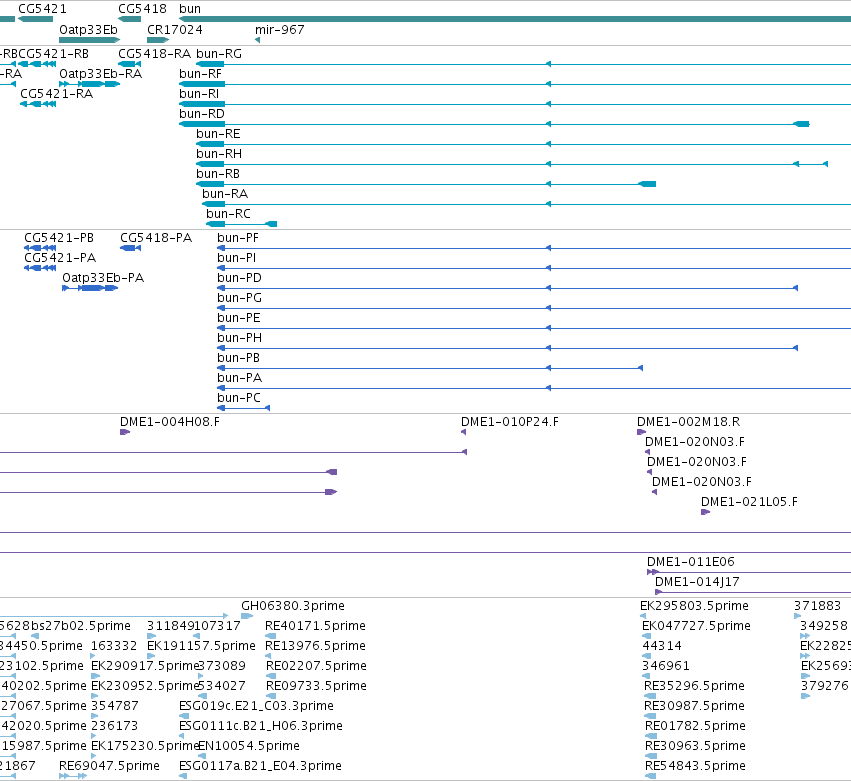Select the bun-RH transcript label
The height and width of the screenshot is (781, 851).
tap(219, 154)
